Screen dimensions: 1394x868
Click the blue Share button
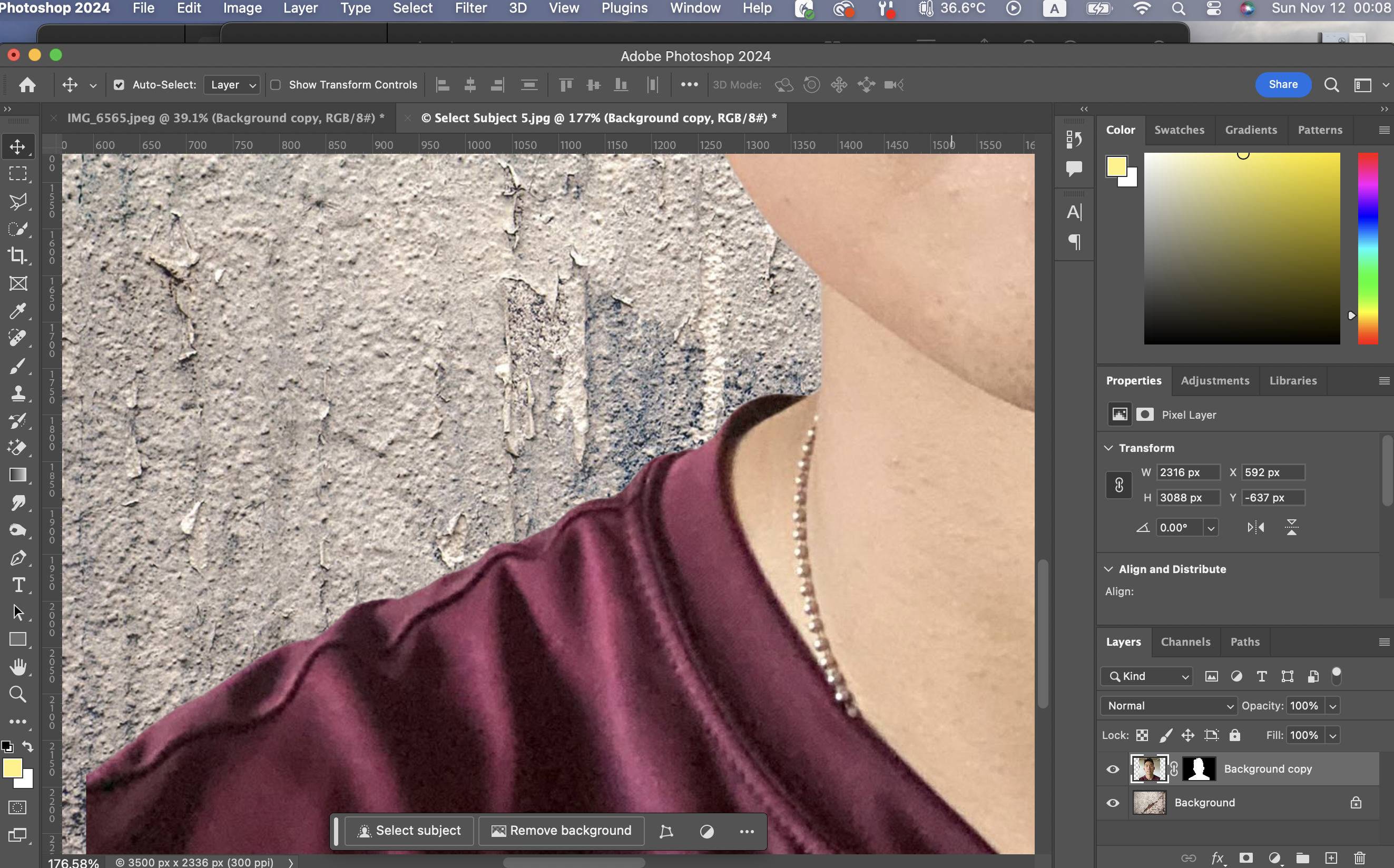(x=1283, y=84)
